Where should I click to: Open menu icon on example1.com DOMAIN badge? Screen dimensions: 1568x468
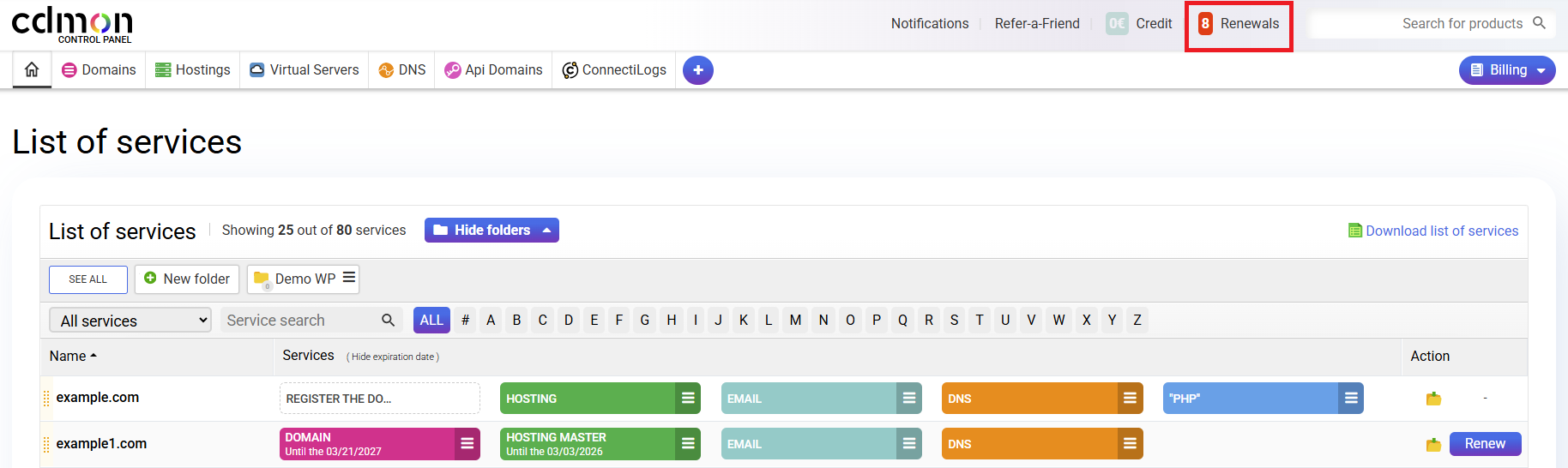coord(467,444)
